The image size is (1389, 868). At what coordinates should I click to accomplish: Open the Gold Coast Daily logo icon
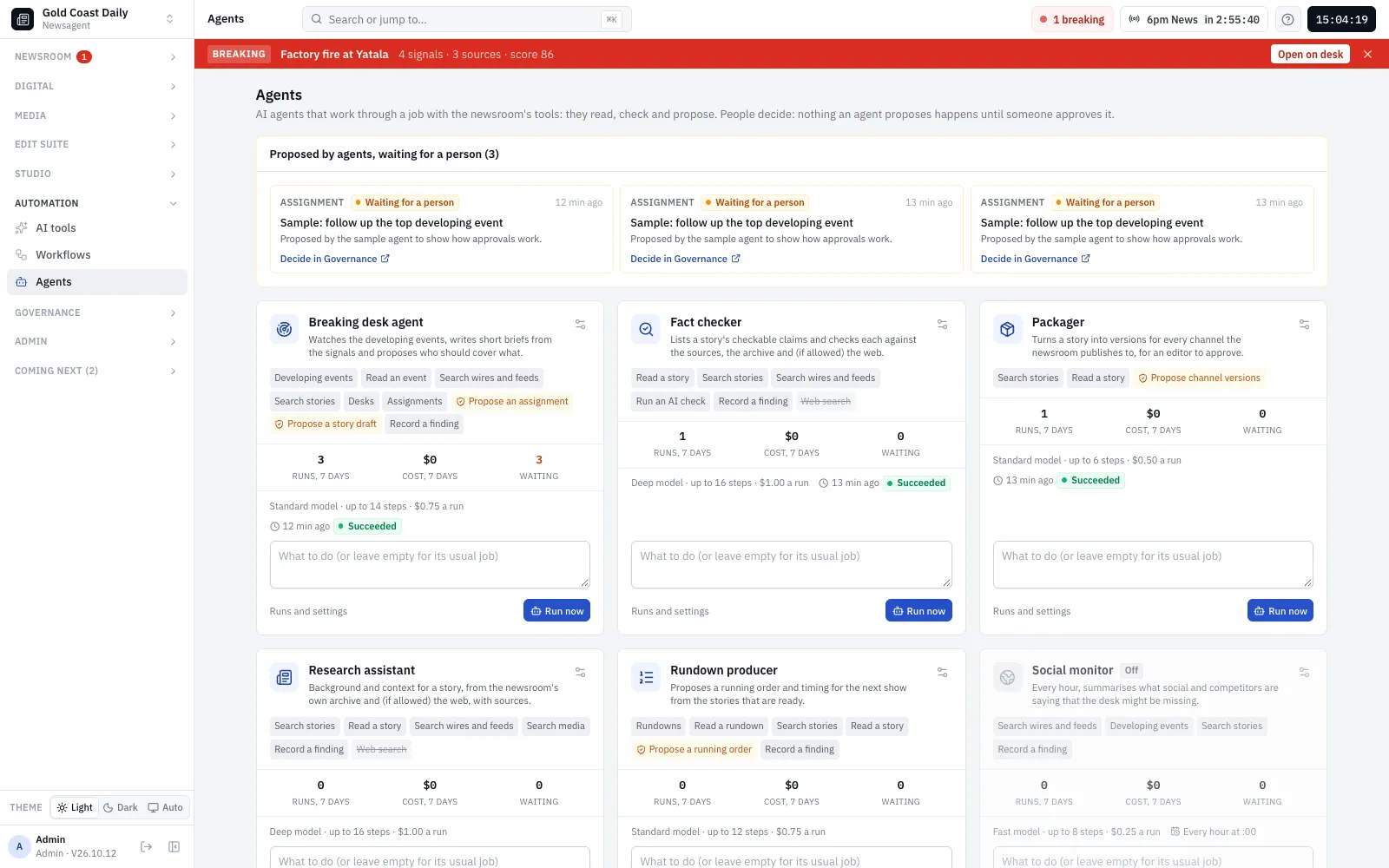[23, 18]
